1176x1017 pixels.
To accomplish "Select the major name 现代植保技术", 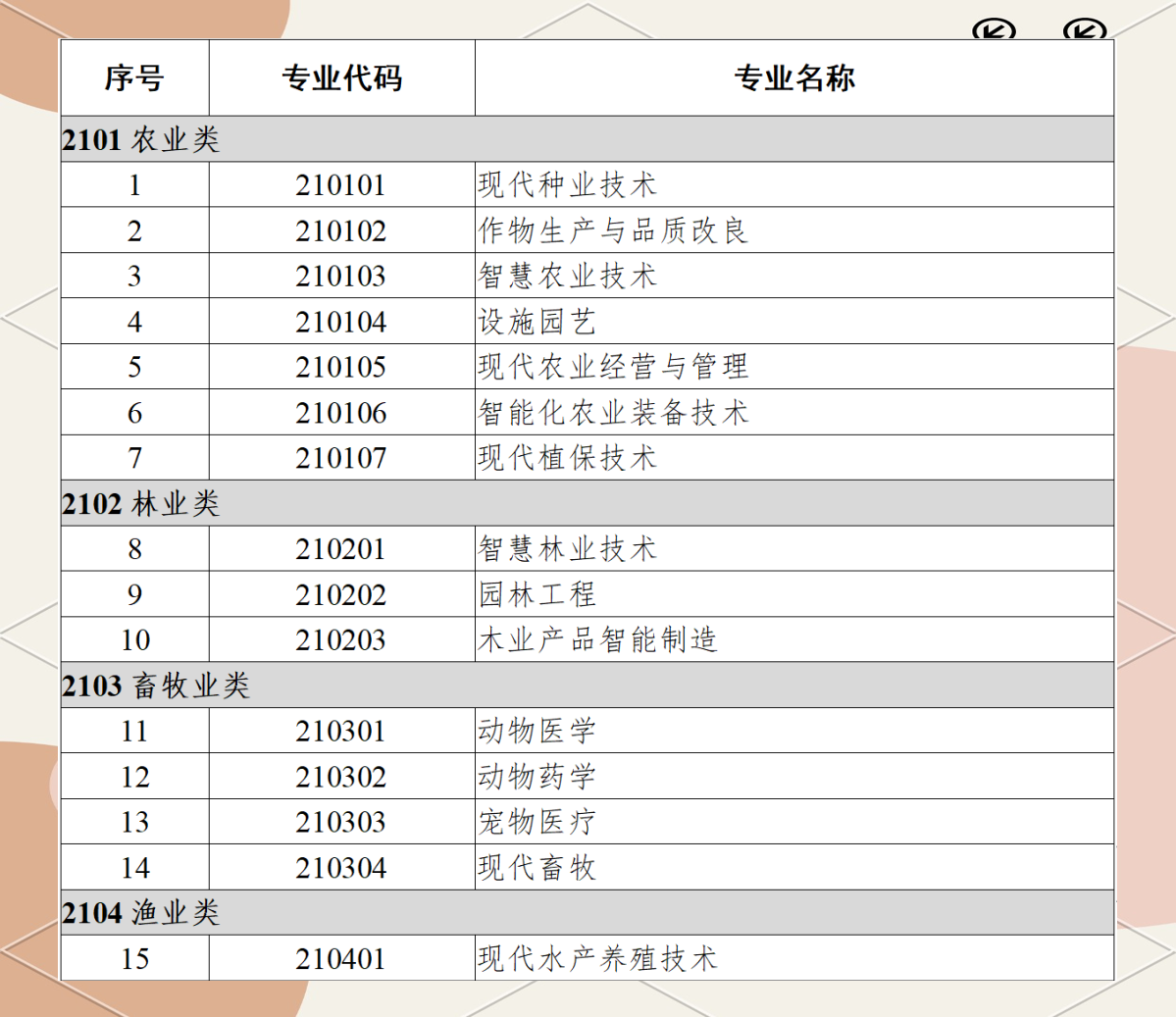I will [568, 457].
